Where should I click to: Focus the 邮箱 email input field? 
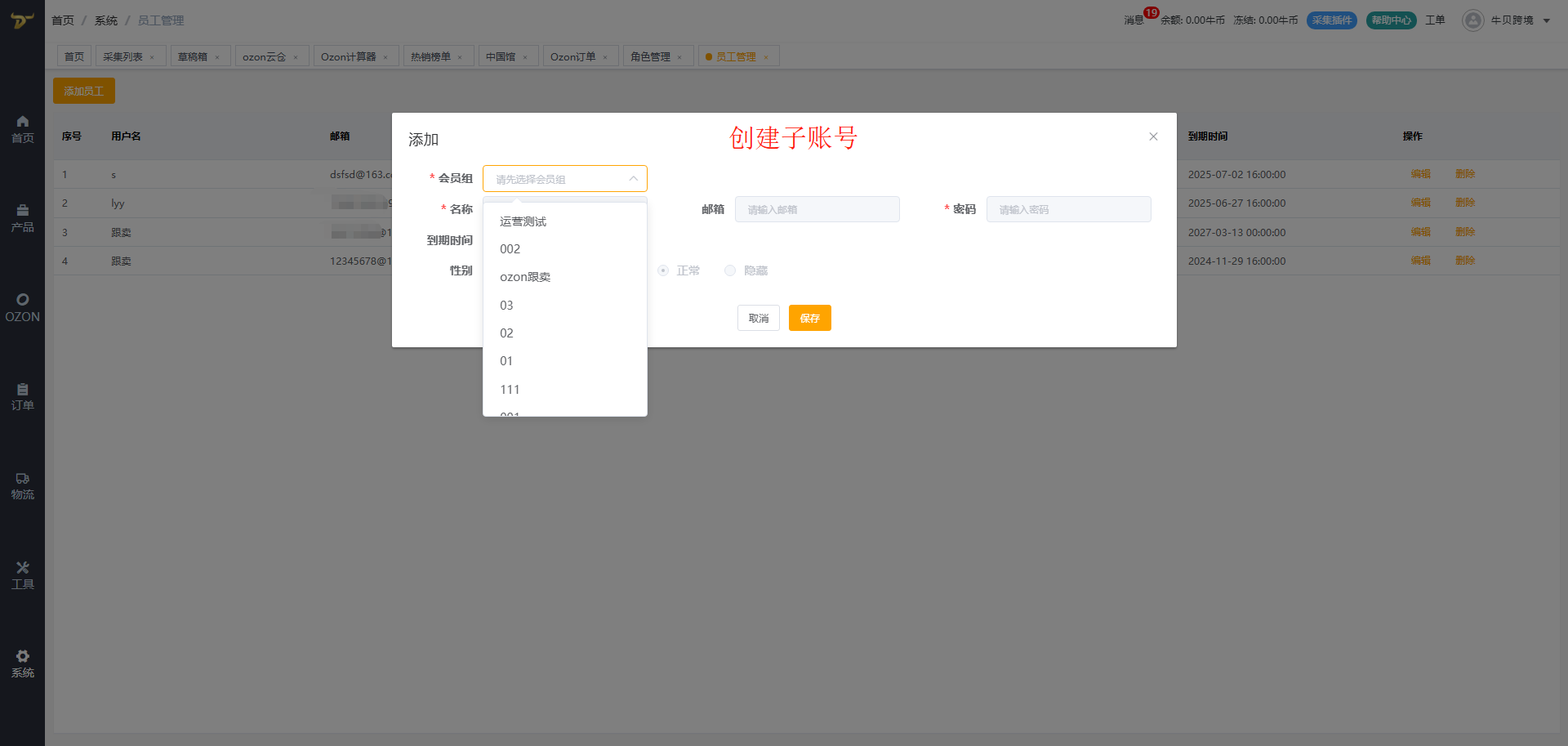pyautogui.click(x=817, y=209)
